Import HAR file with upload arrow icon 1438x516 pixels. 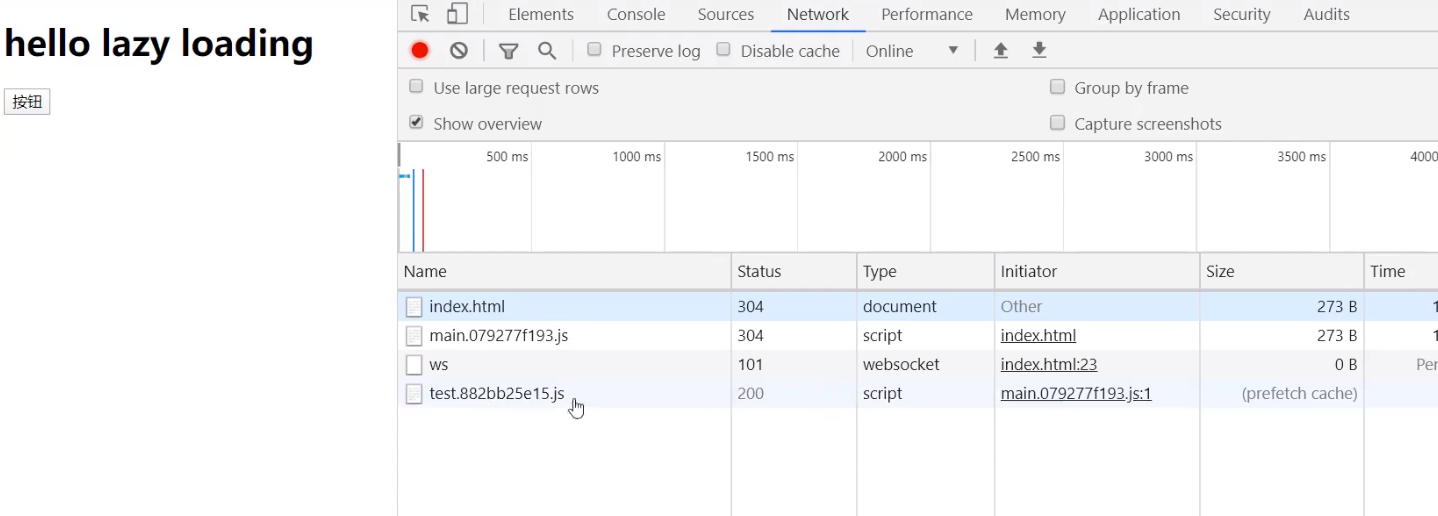click(x=1000, y=50)
